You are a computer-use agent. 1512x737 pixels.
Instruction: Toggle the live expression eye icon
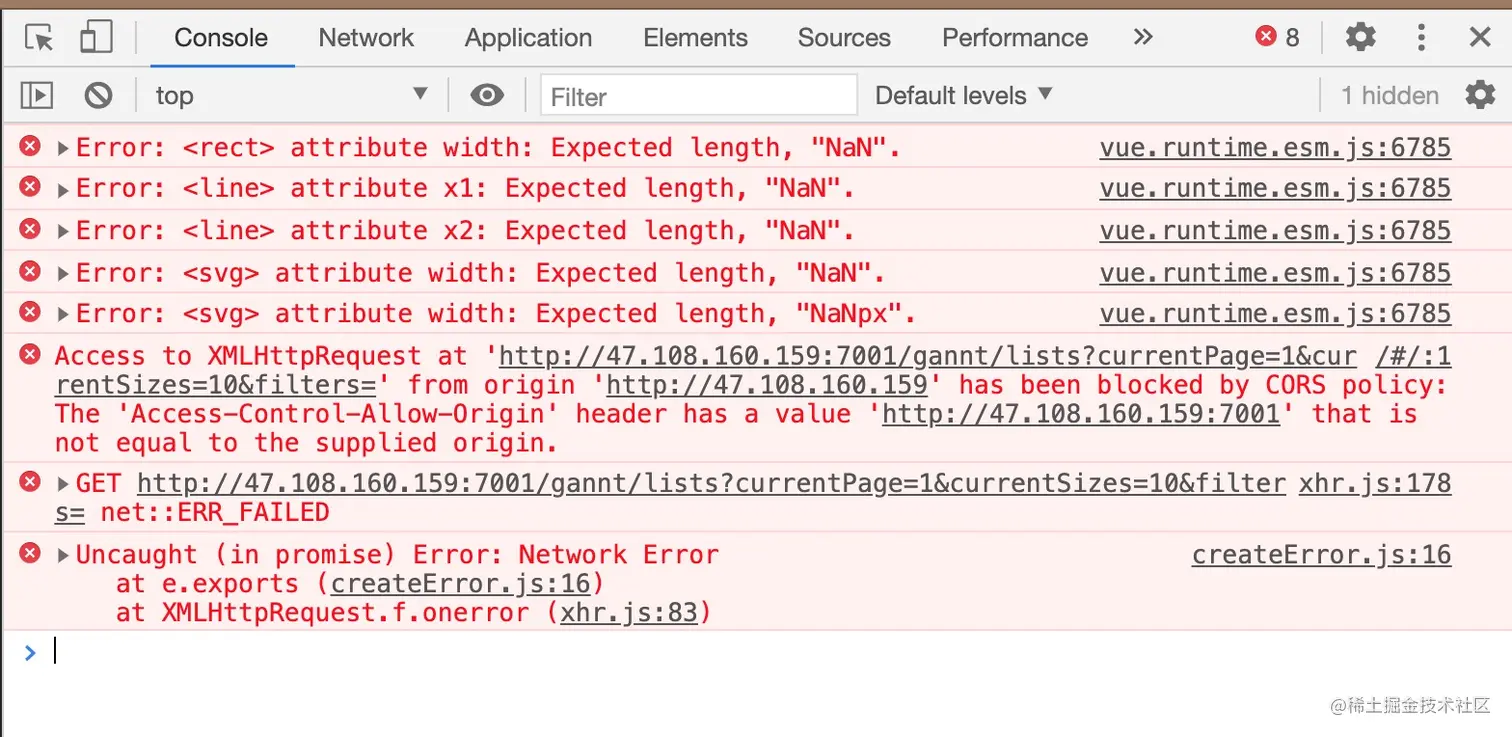pos(487,96)
